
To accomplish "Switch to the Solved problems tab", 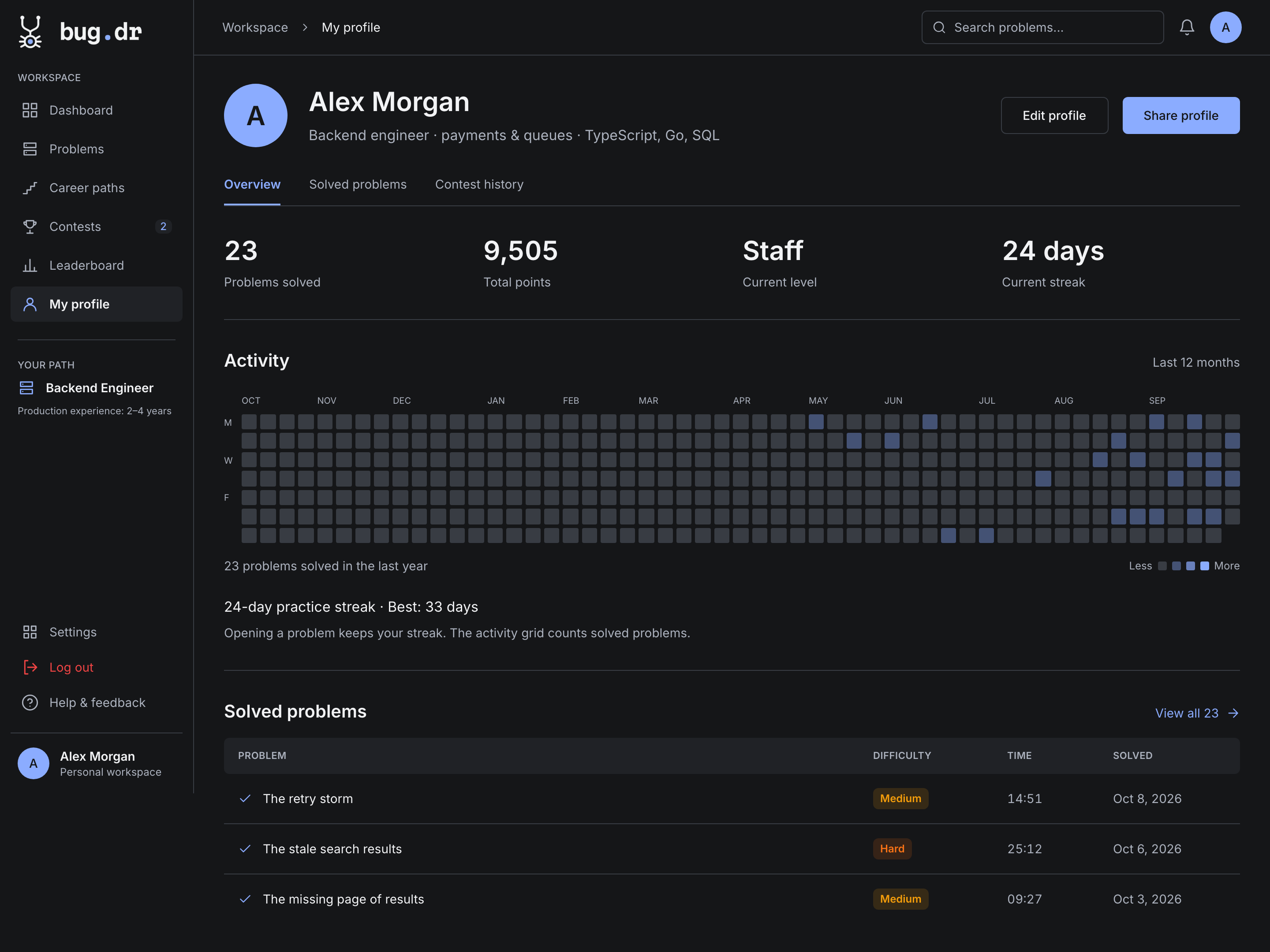I will point(358,184).
